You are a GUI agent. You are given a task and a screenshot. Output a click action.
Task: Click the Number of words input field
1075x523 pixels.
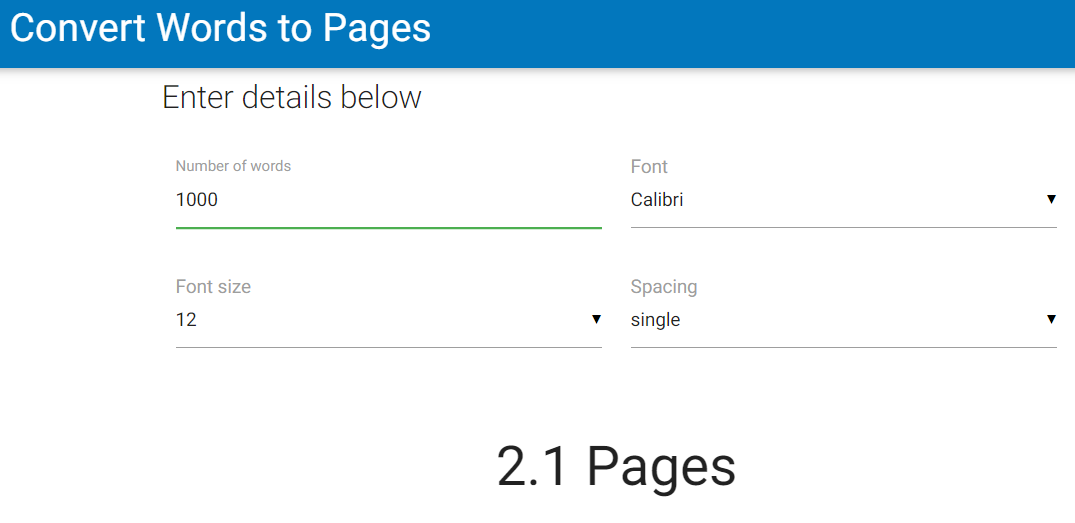389,200
